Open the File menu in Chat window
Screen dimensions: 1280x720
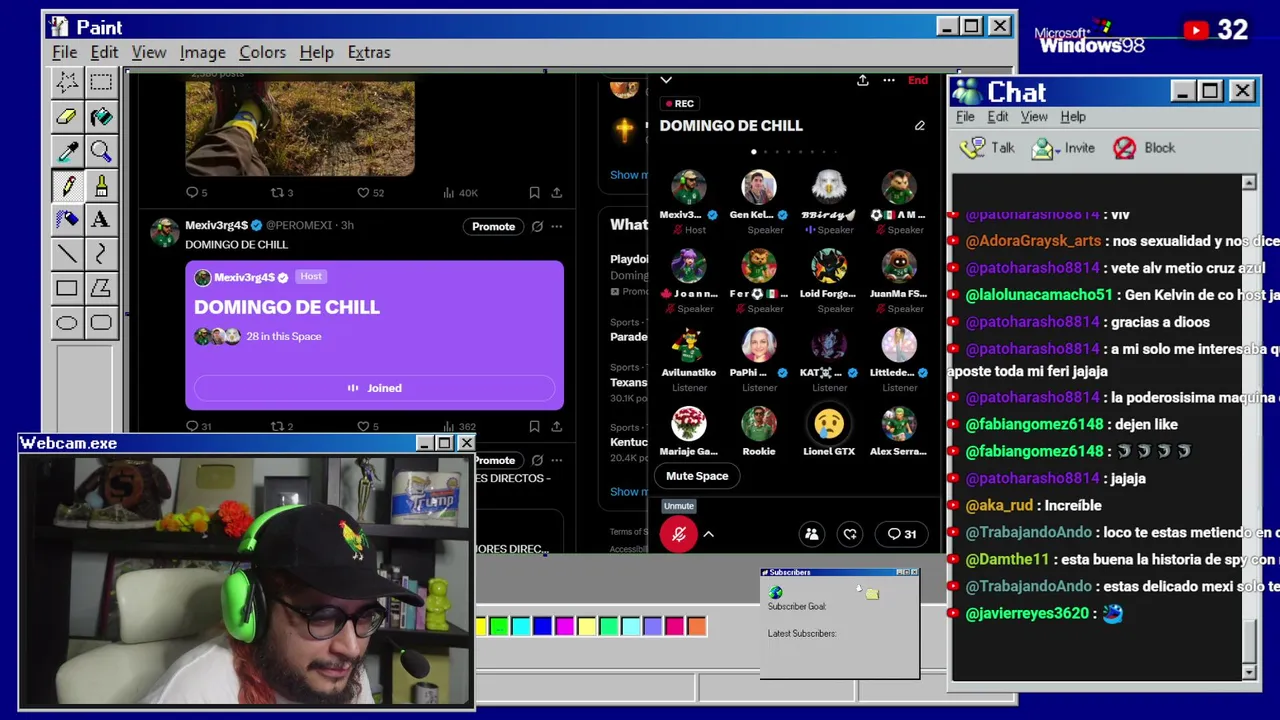tap(965, 117)
